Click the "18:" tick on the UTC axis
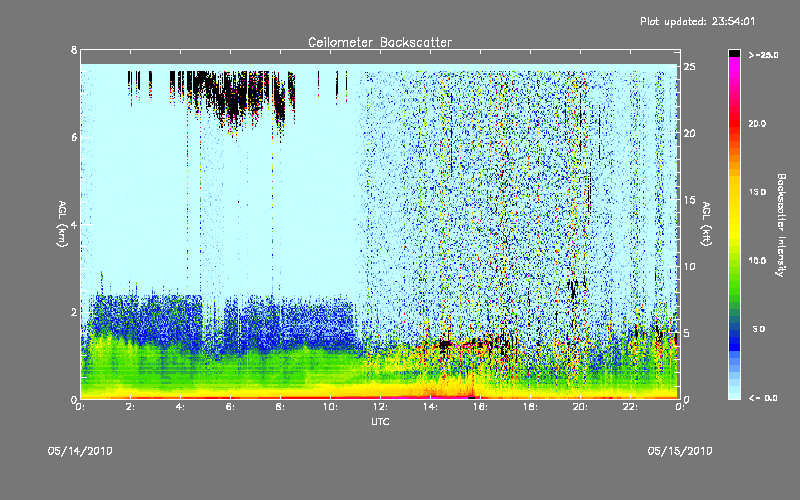The image size is (800, 500). (x=530, y=407)
